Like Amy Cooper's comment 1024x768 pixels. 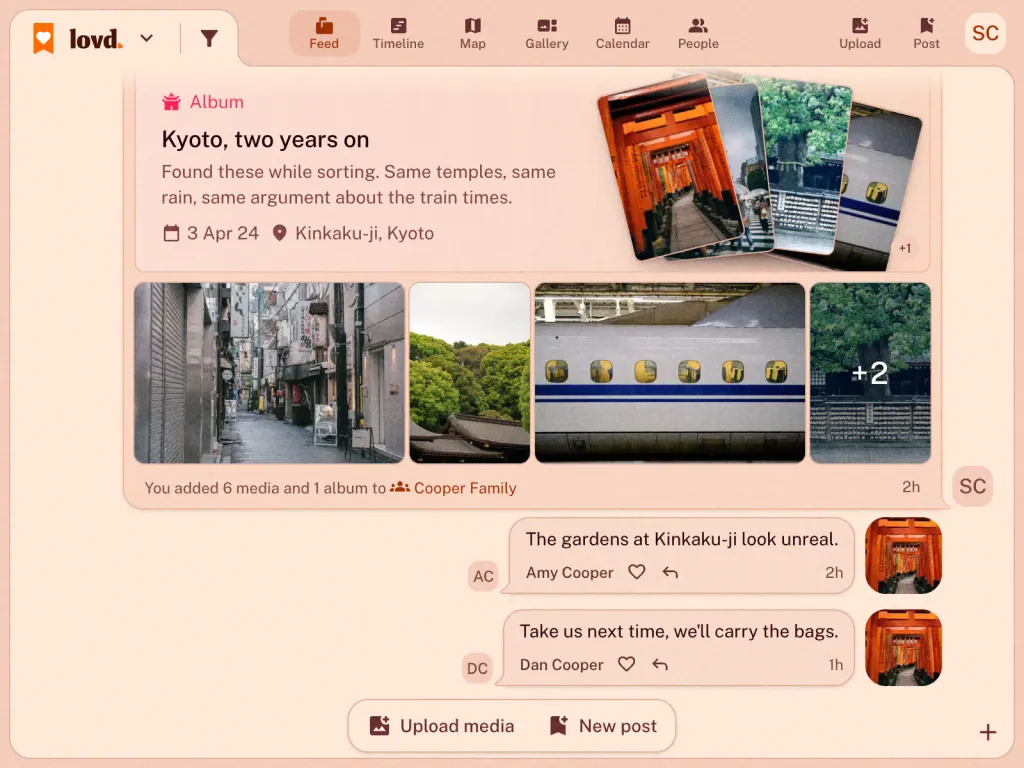coord(637,572)
